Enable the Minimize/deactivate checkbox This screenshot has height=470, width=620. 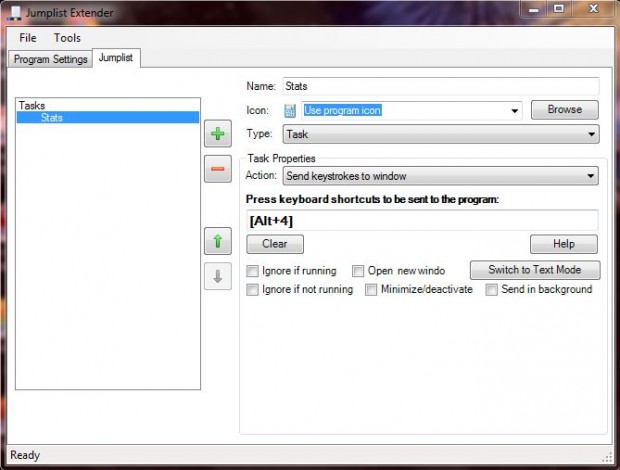click(x=371, y=290)
